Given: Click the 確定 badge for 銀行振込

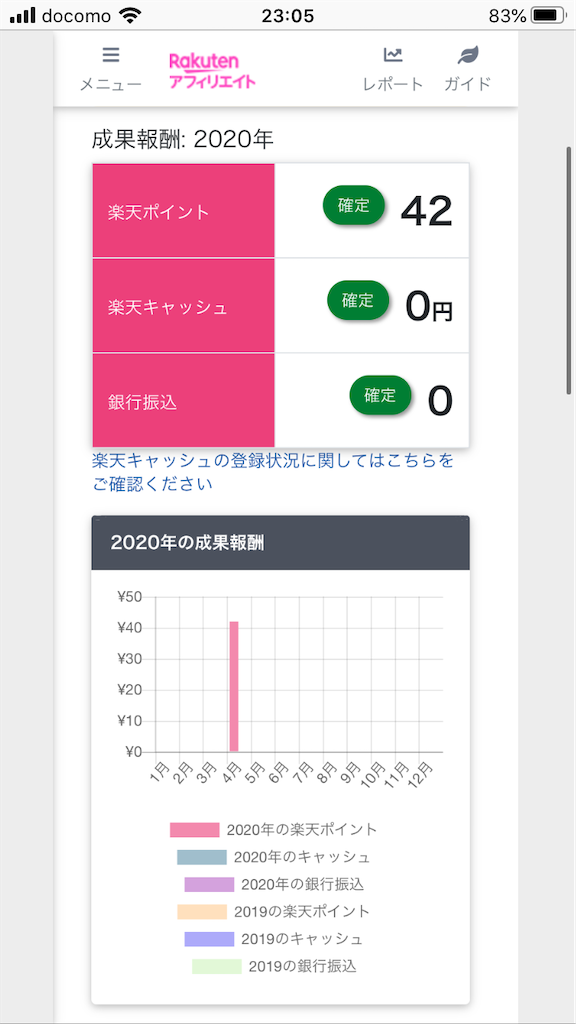Looking at the screenshot, I should [381, 395].
